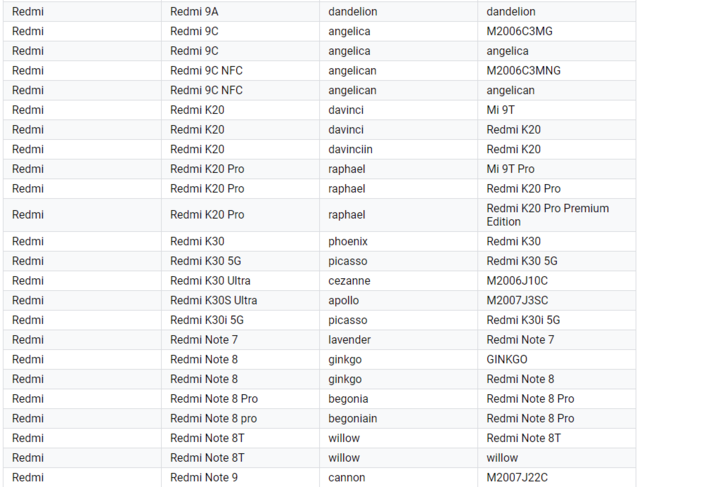Select the "M2006J10C" cell
The height and width of the screenshot is (487, 720).
pos(517,281)
